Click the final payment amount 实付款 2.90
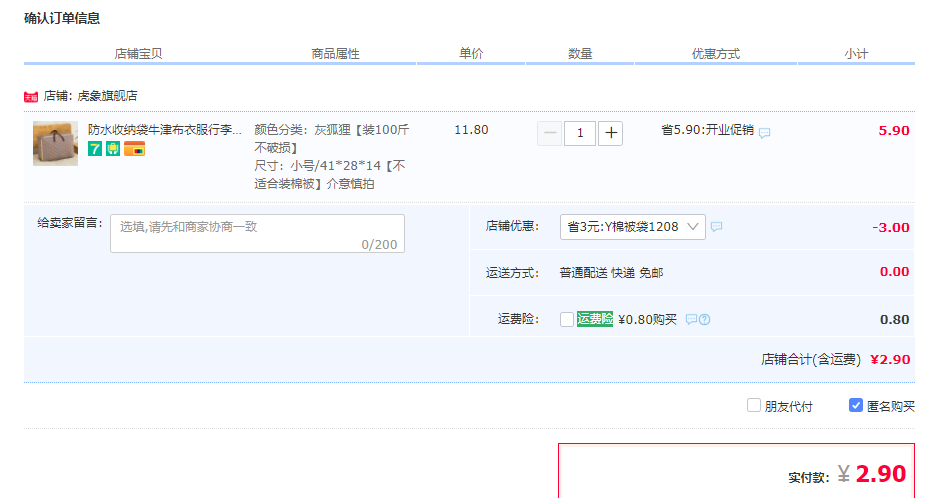The height and width of the screenshot is (498, 937). tap(881, 473)
